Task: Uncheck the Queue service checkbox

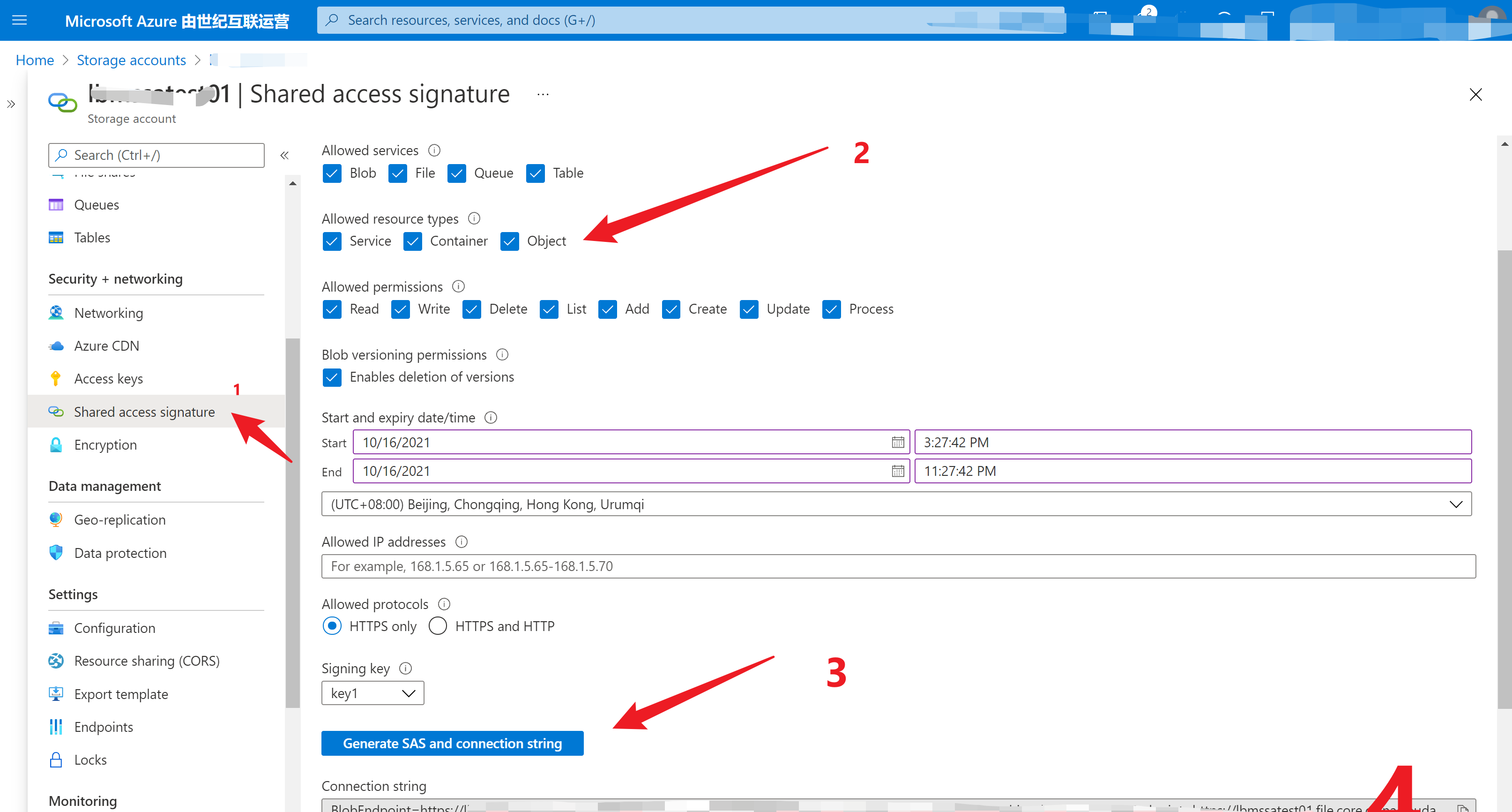Action: click(456, 173)
